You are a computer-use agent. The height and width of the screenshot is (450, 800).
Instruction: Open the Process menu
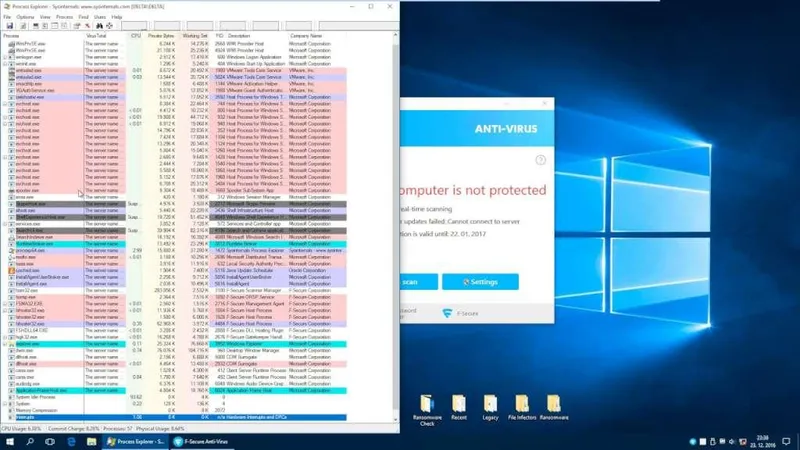click(64, 17)
